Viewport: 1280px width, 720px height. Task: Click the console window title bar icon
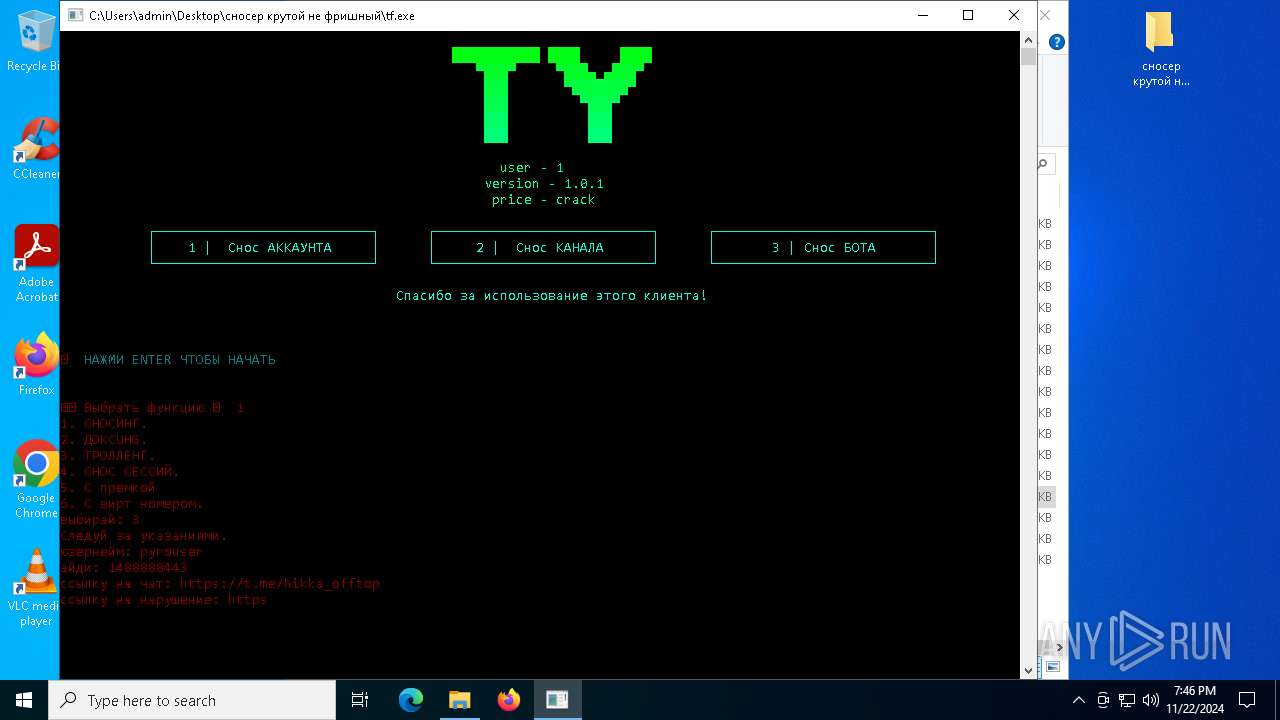point(74,15)
